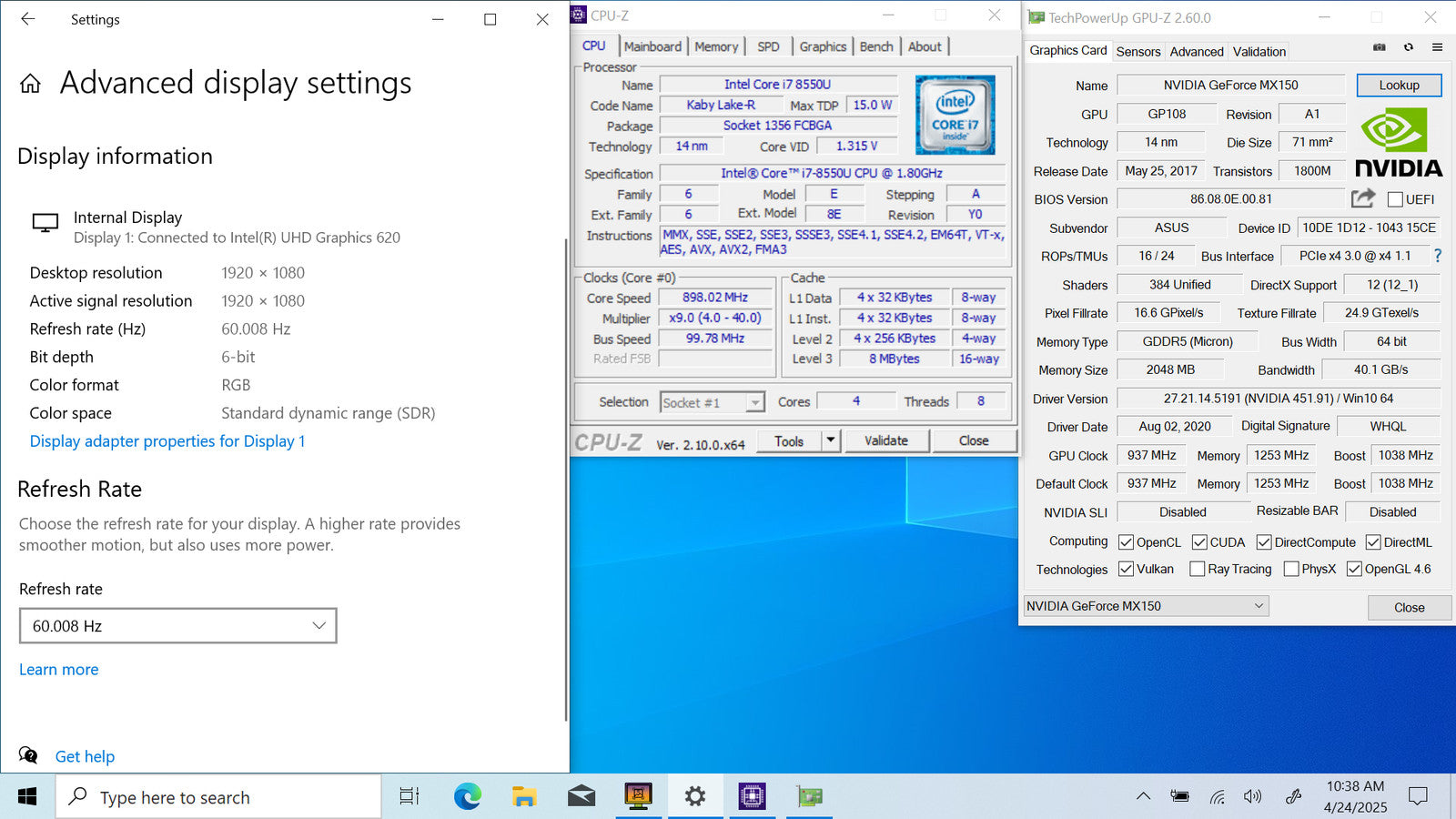Image resolution: width=1456 pixels, height=819 pixels.
Task: Click the GPU-Z screenshot camera icon
Action: pos(1380,47)
